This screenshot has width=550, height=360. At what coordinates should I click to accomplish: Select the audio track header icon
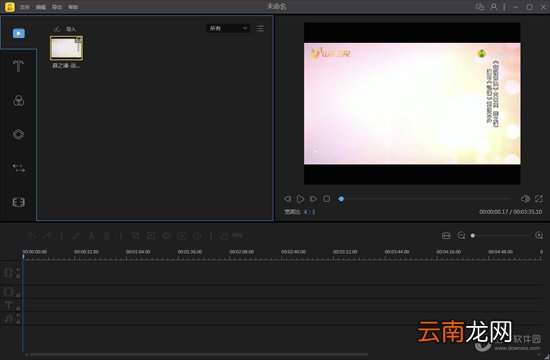pyautogui.click(x=8, y=319)
